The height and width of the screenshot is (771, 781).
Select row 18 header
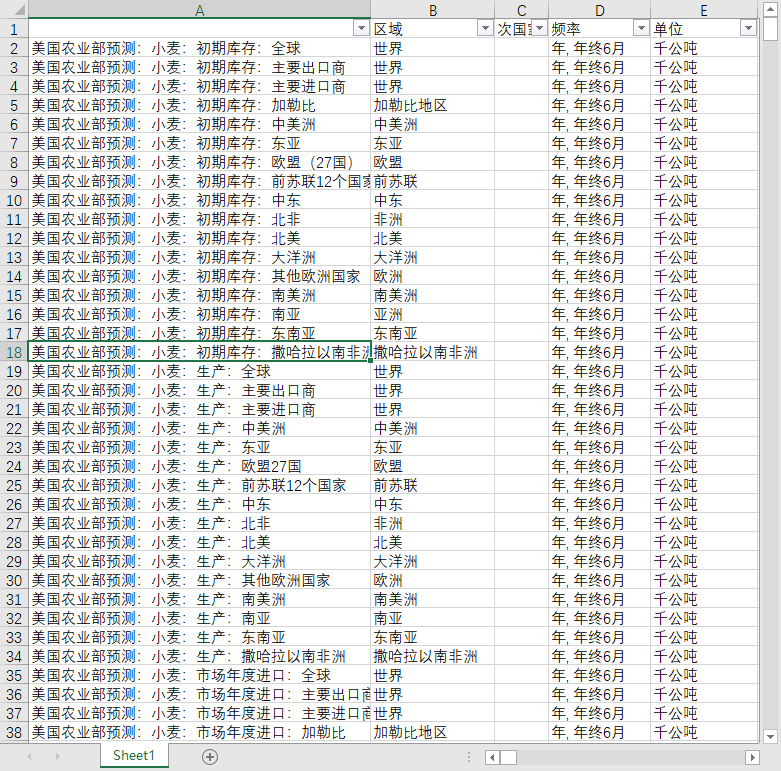coord(14,352)
